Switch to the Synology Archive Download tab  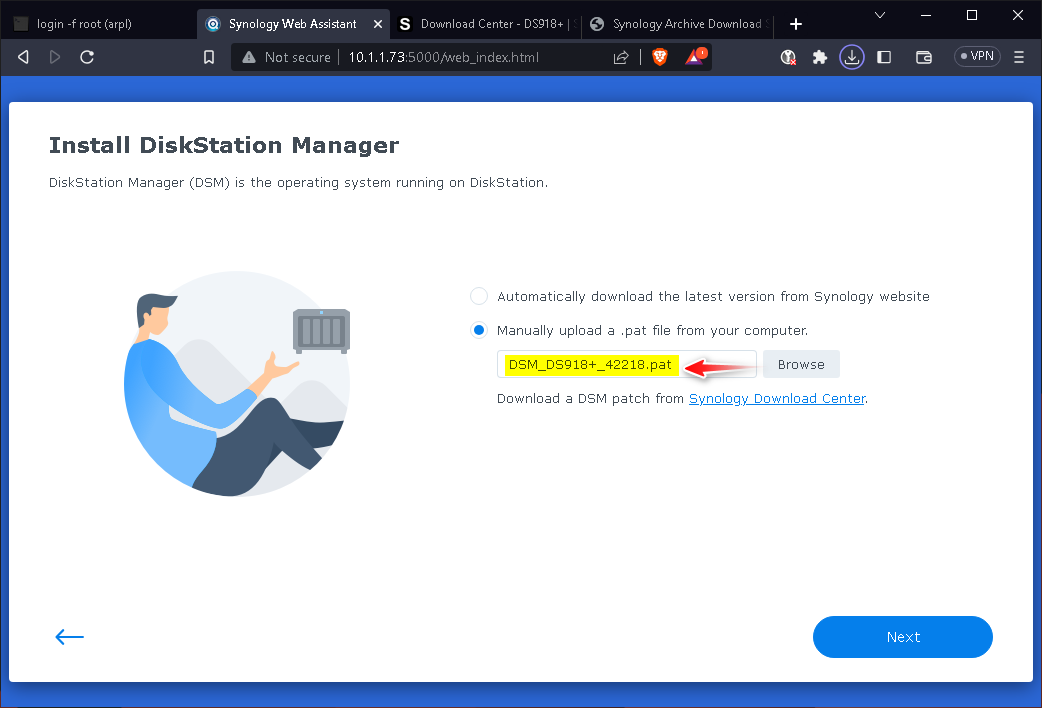pos(676,24)
